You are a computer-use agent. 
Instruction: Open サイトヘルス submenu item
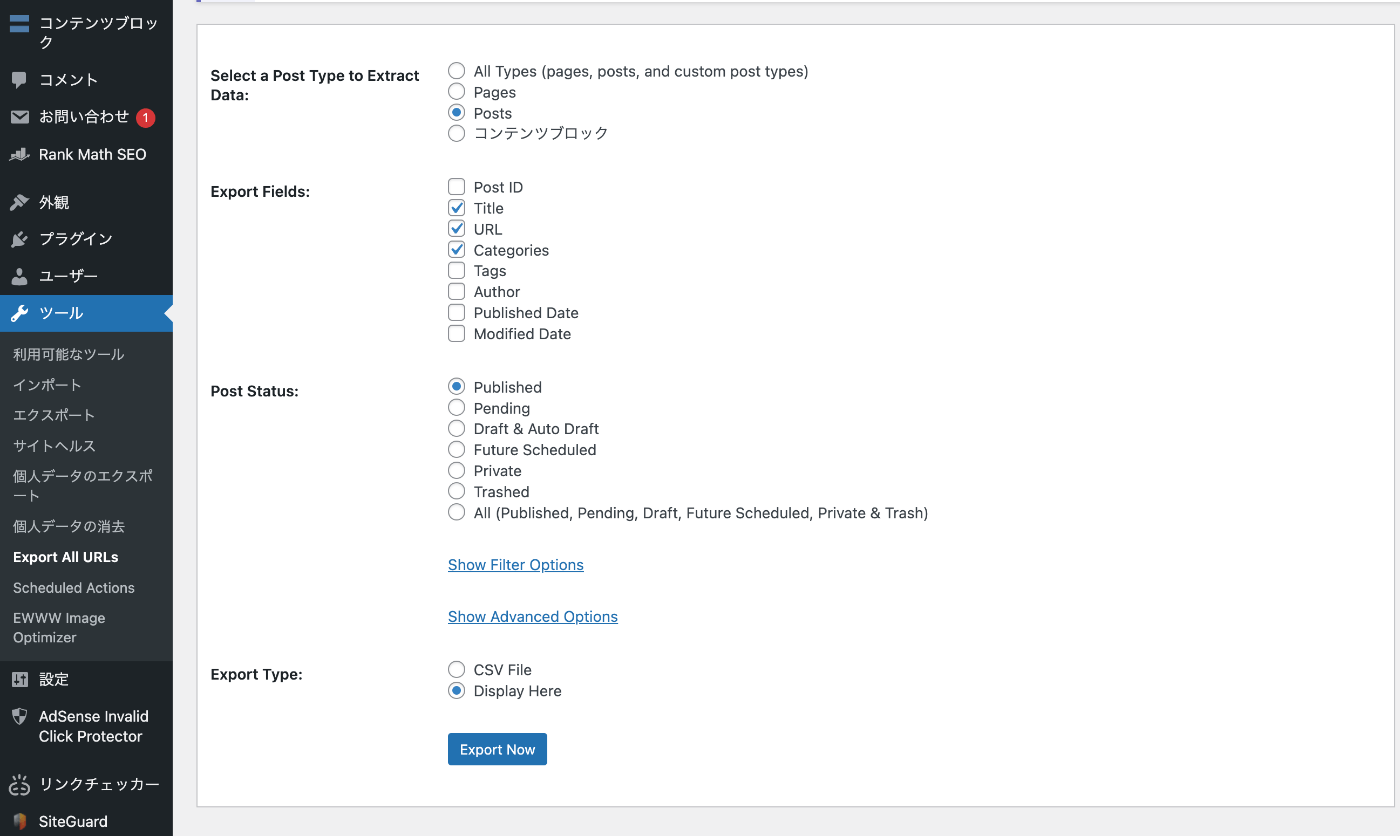54,446
